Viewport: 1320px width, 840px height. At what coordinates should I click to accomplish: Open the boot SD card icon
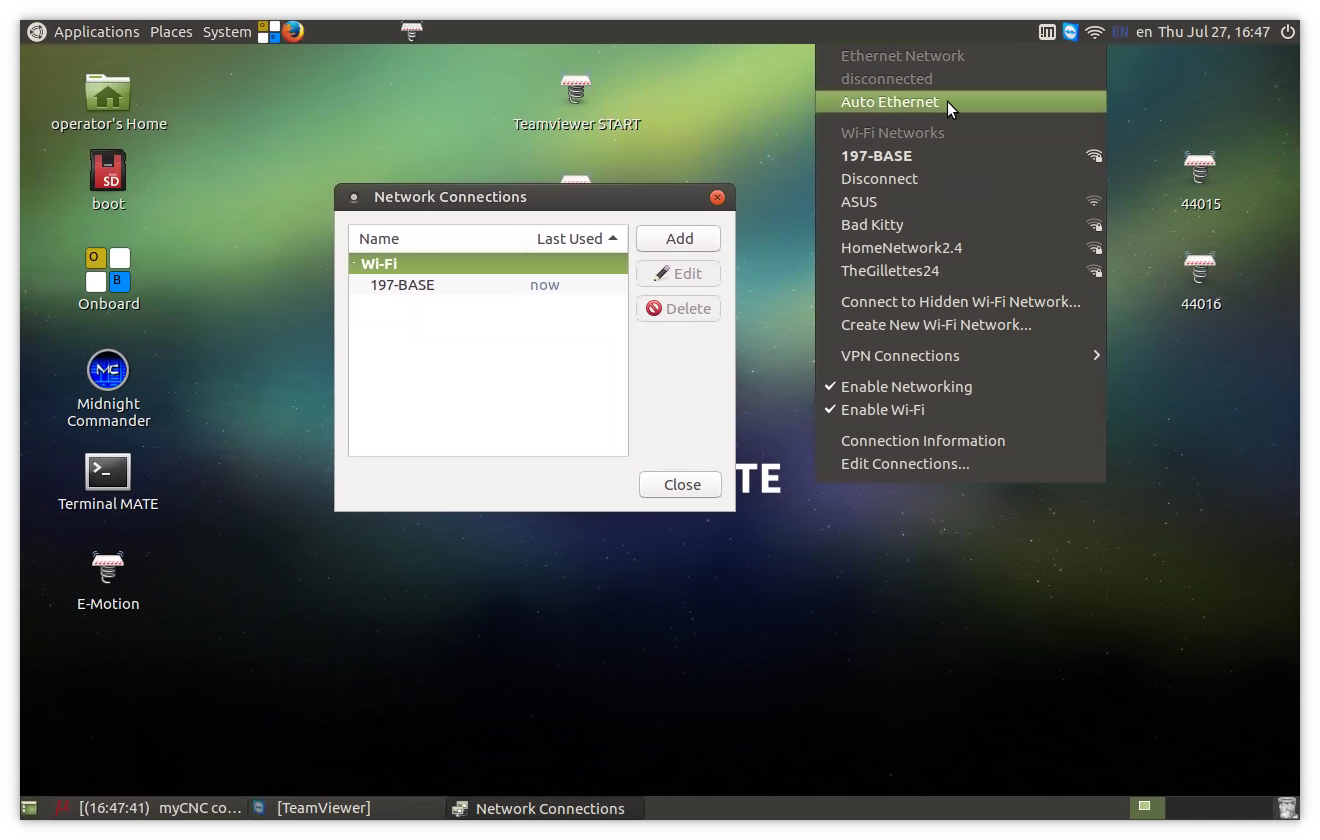[x=108, y=171]
